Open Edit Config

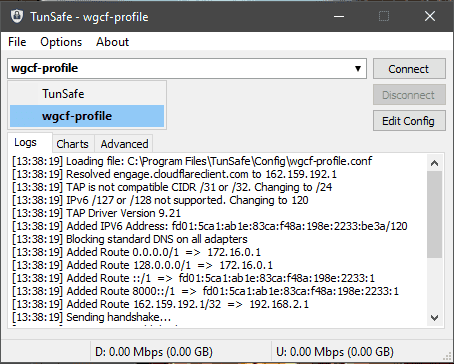click(409, 121)
